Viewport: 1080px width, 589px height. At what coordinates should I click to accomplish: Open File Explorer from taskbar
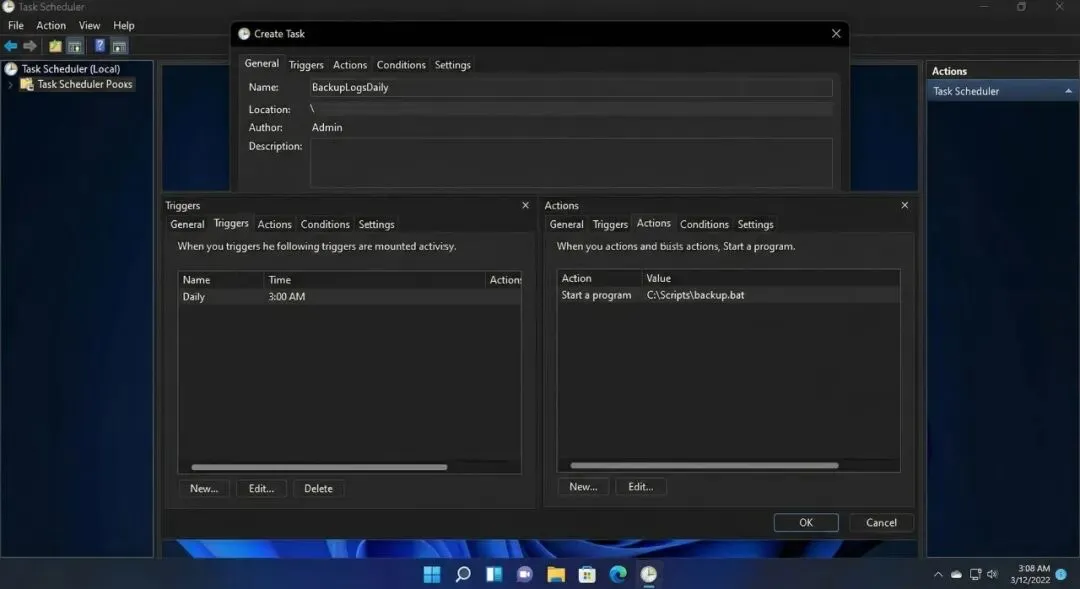point(556,574)
